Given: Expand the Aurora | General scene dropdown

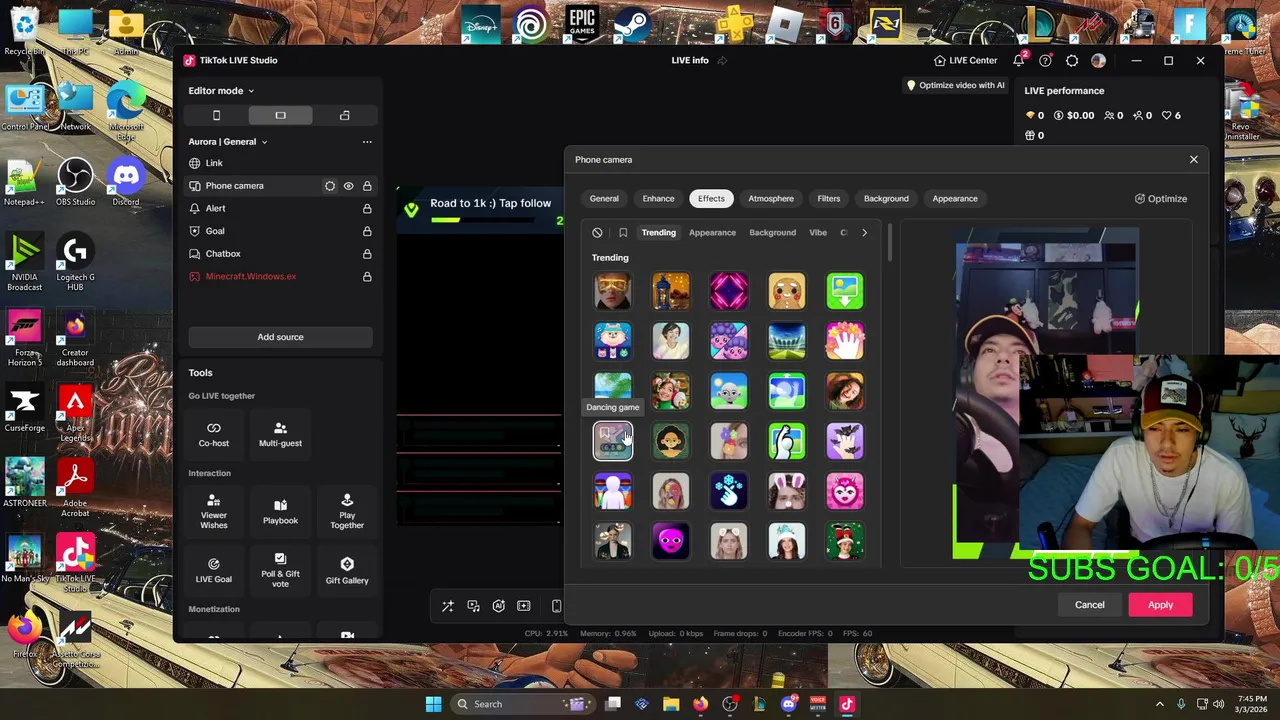Looking at the screenshot, I should pos(228,142).
